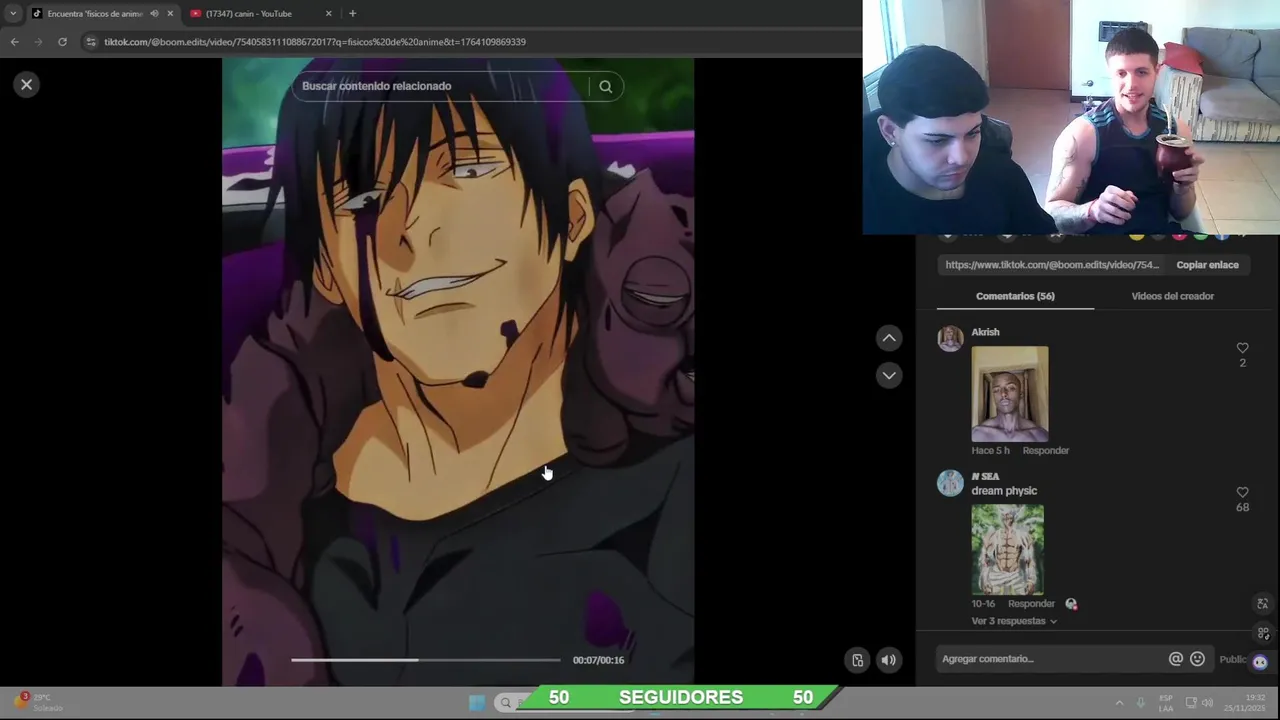
Task: Open the 'N SEA' username link
Action: tap(985, 476)
